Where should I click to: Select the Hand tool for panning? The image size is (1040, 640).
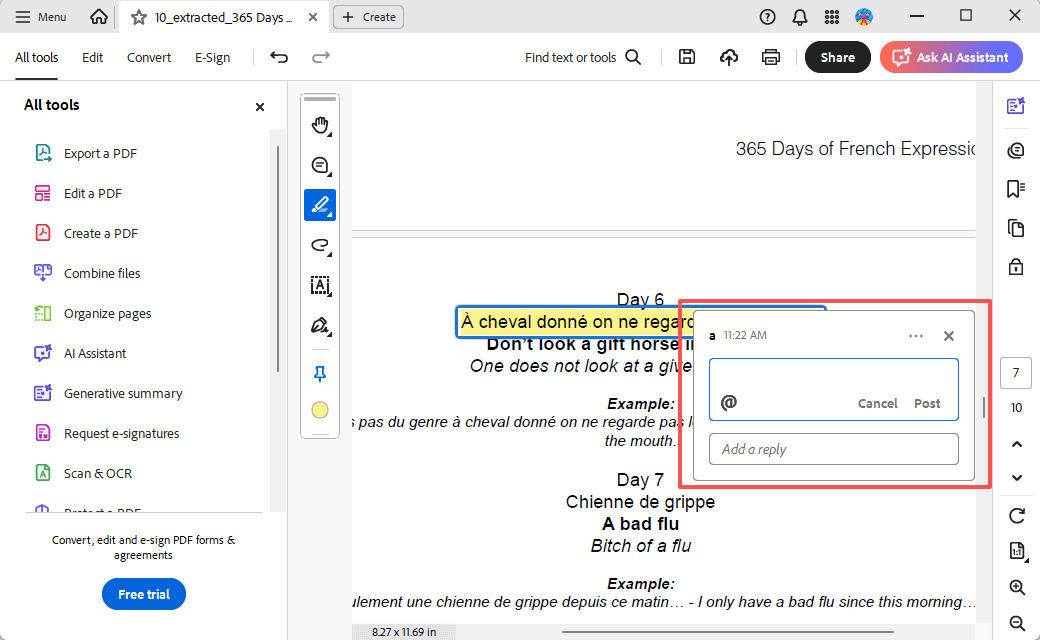coord(320,125)
